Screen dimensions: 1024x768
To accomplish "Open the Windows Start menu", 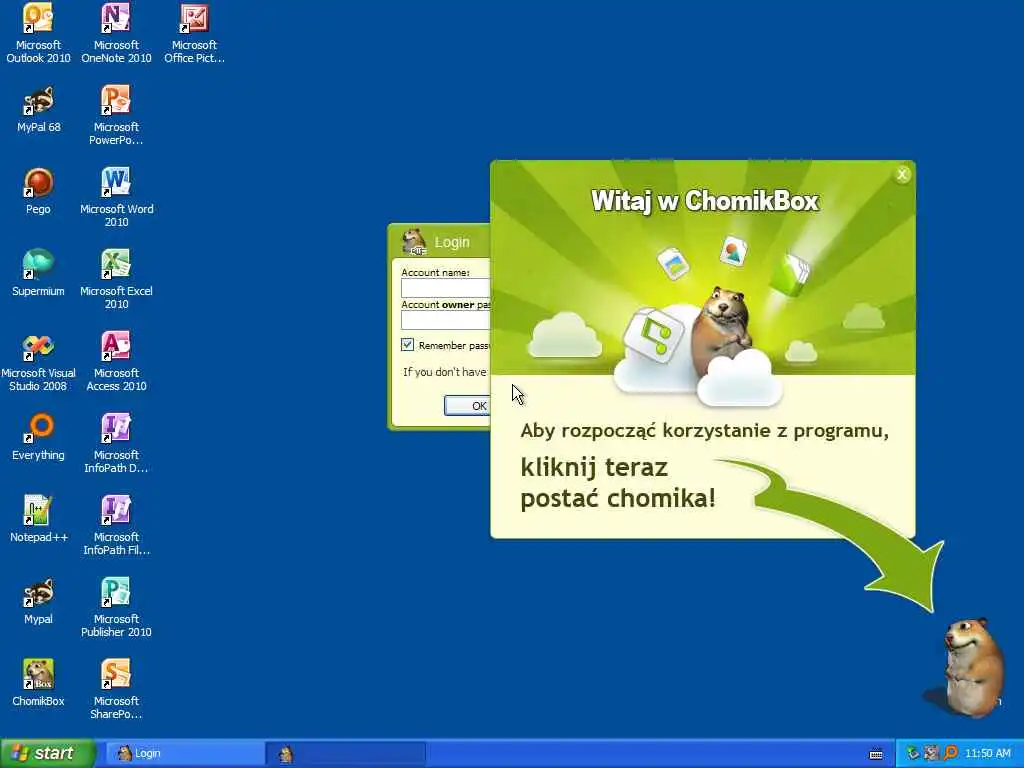I will (48, 754).
